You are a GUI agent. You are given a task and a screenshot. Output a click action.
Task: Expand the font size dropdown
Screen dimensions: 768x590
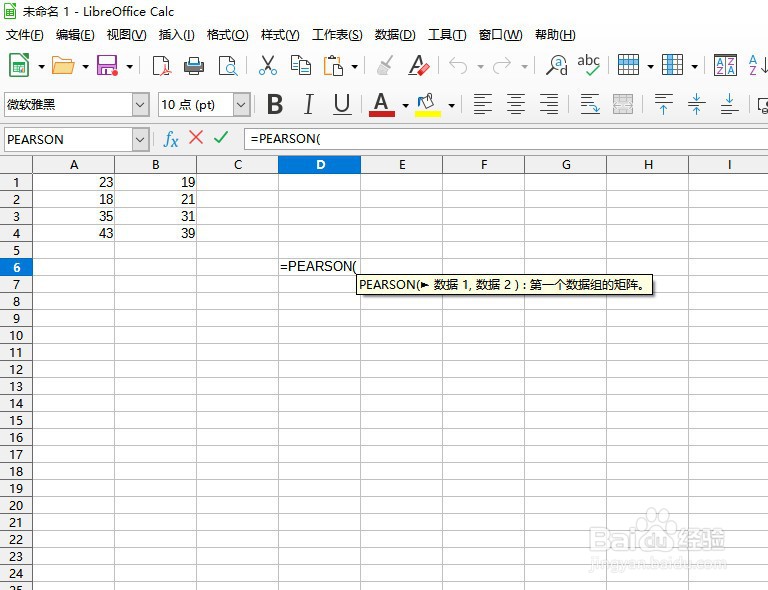(x=241, y=104)
